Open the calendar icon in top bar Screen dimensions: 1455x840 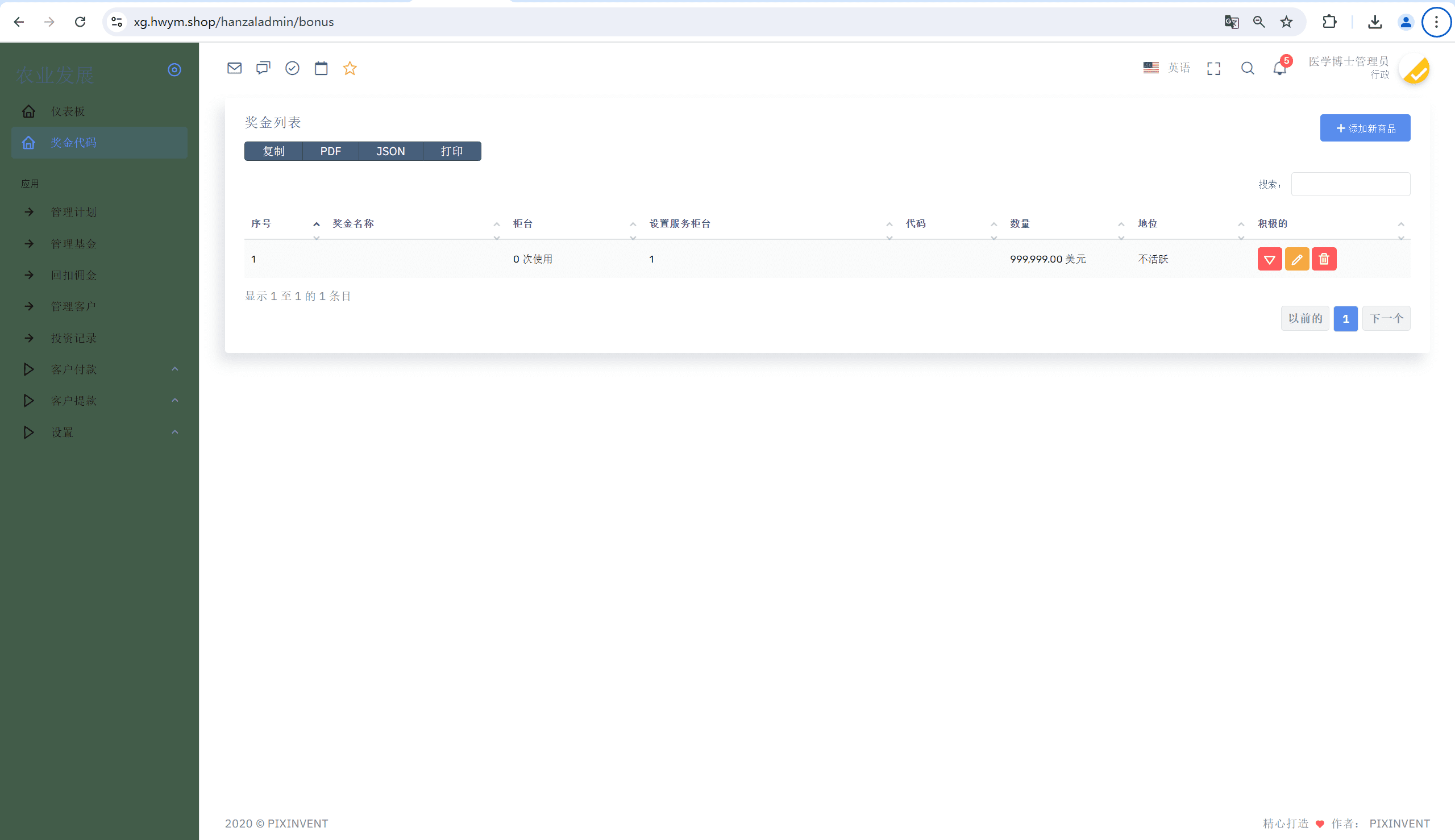pyautogui.click(x=321, y=68)
